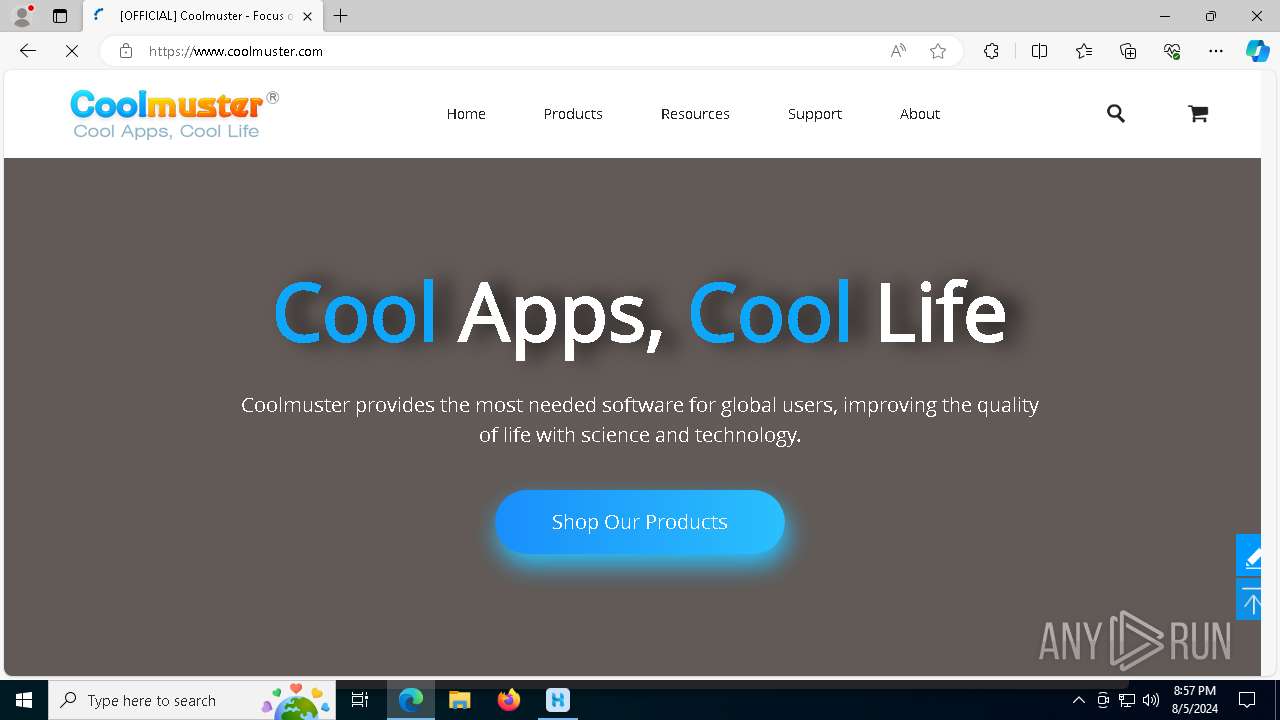Jump to page top with the arrow button
This screenshot has width=1280, height=720.
(1249, 601)
